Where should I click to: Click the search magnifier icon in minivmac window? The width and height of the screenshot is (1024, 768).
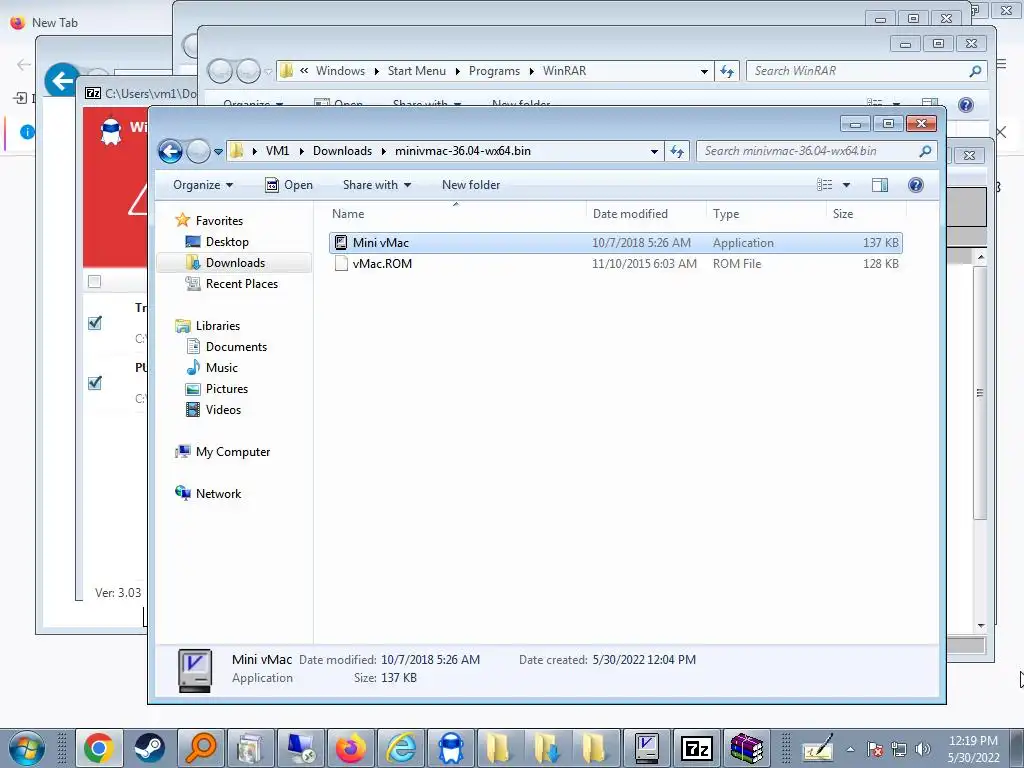point(925,152)
